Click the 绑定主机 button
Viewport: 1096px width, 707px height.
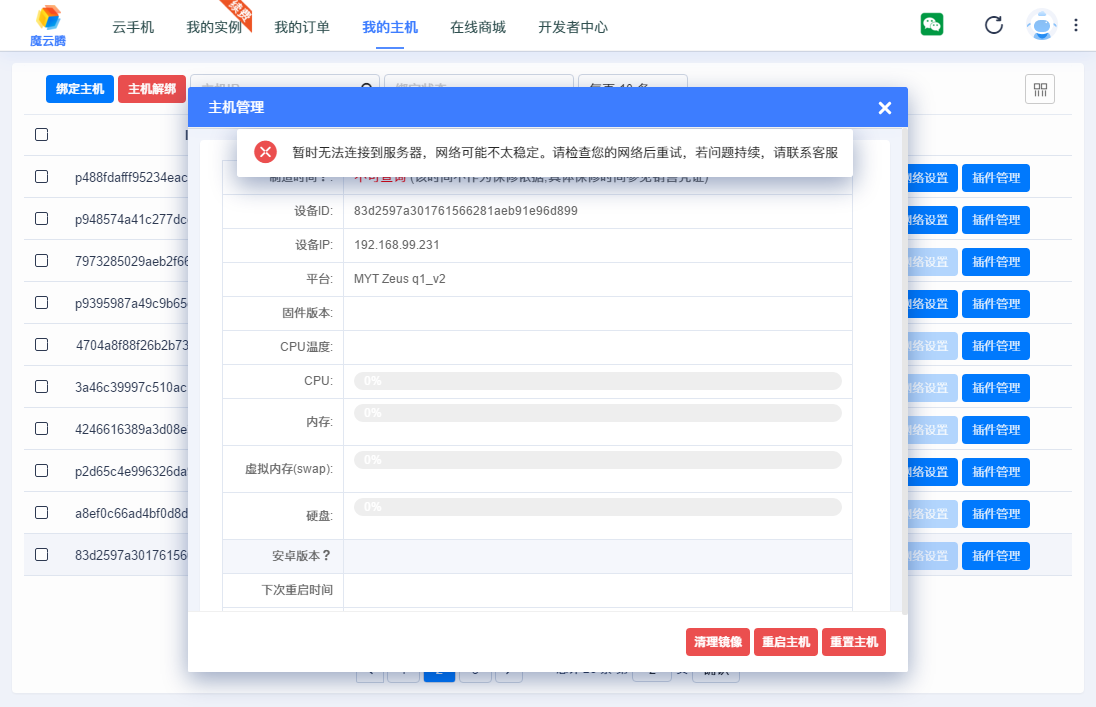[x=80, y=89]
